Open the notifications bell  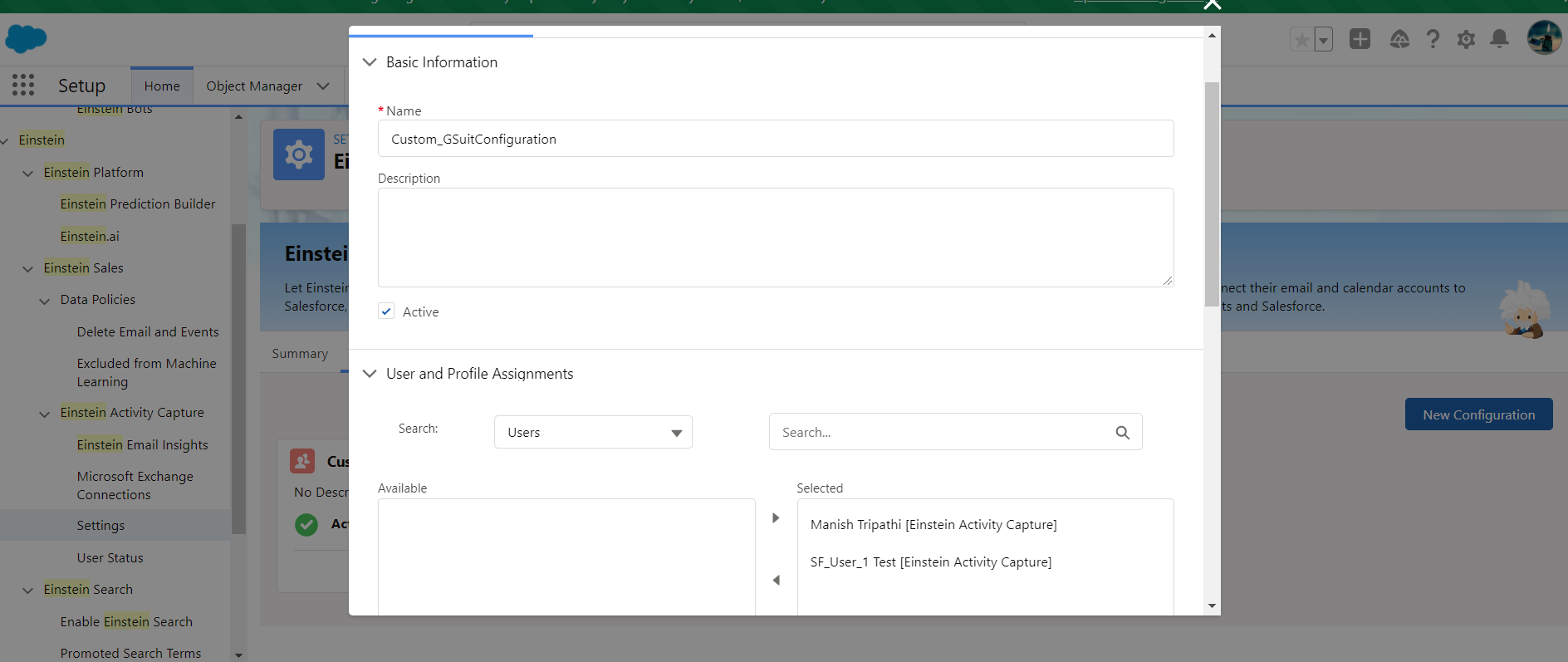[x=1499, y=39]
